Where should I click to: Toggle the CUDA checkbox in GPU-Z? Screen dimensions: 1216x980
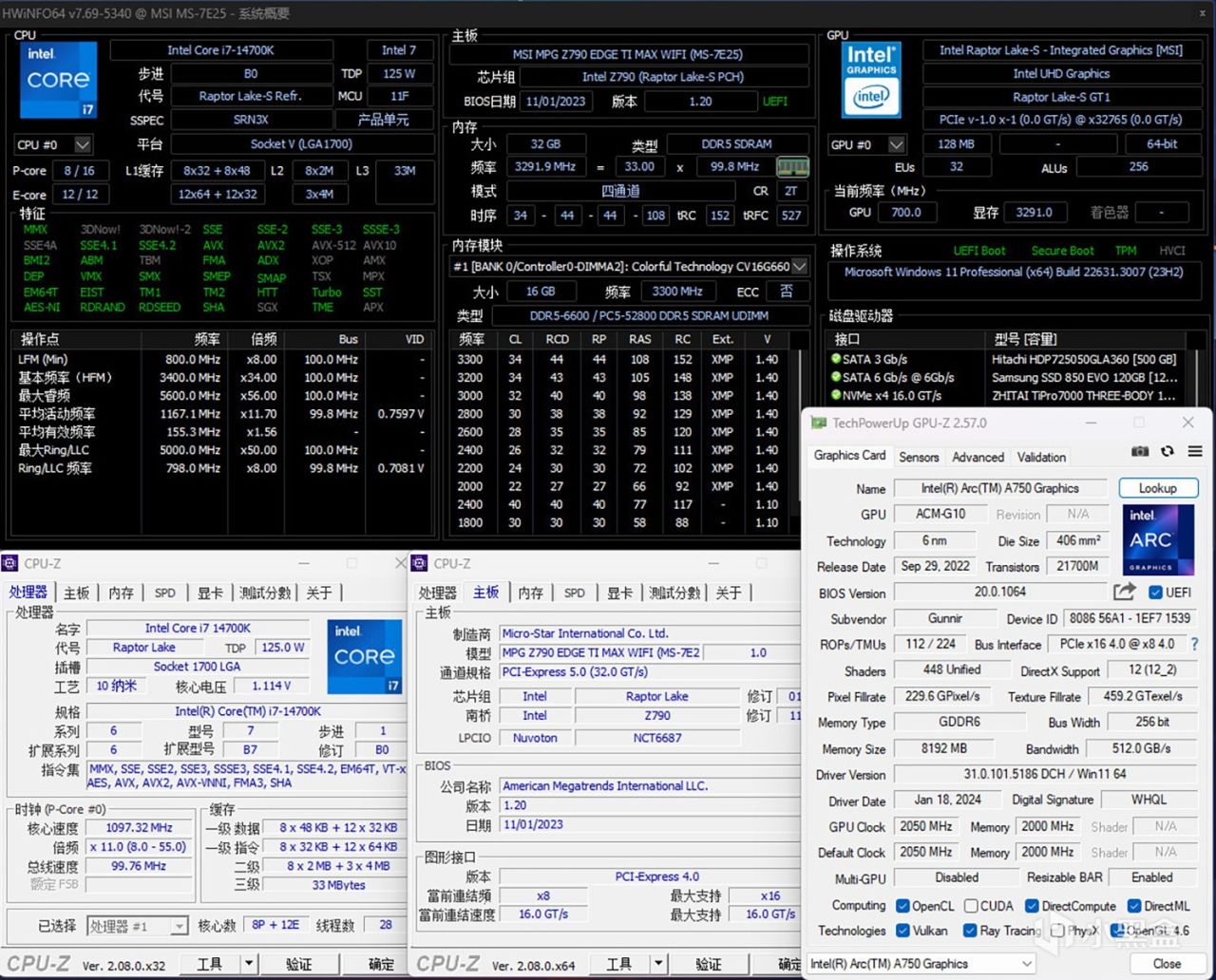(x=970, y=906)
